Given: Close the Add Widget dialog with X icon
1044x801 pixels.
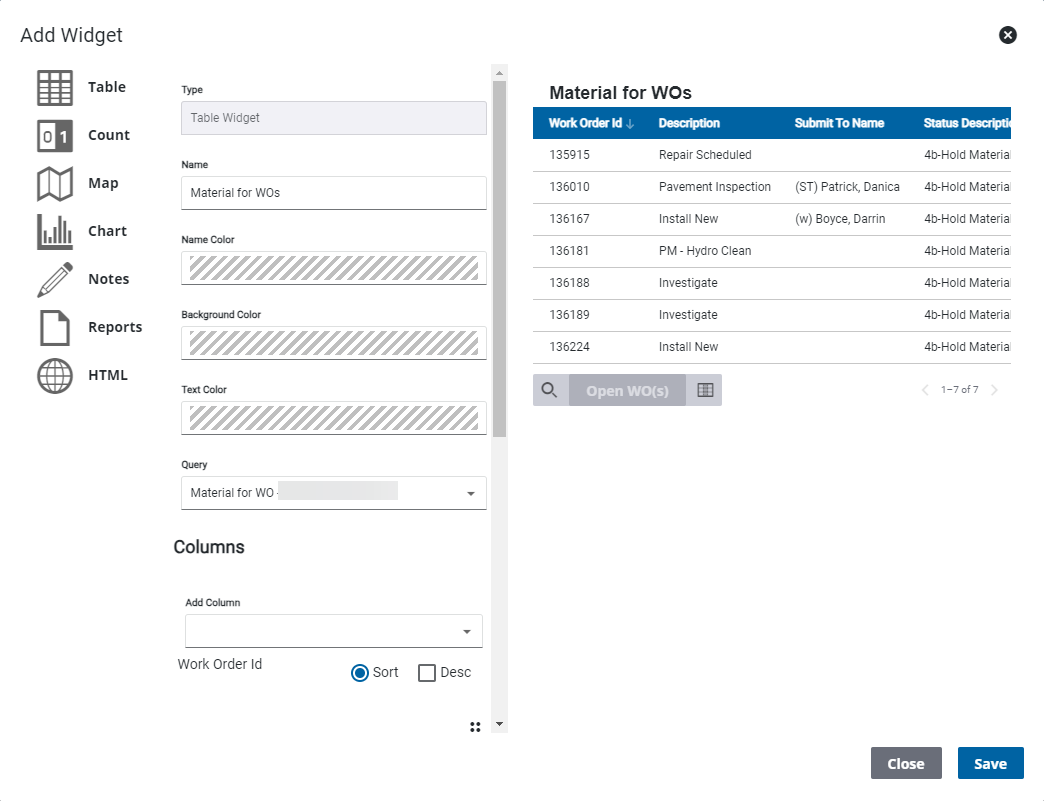Looking at the screenshot, I should pyautogui.click(x=1007, y=35).
